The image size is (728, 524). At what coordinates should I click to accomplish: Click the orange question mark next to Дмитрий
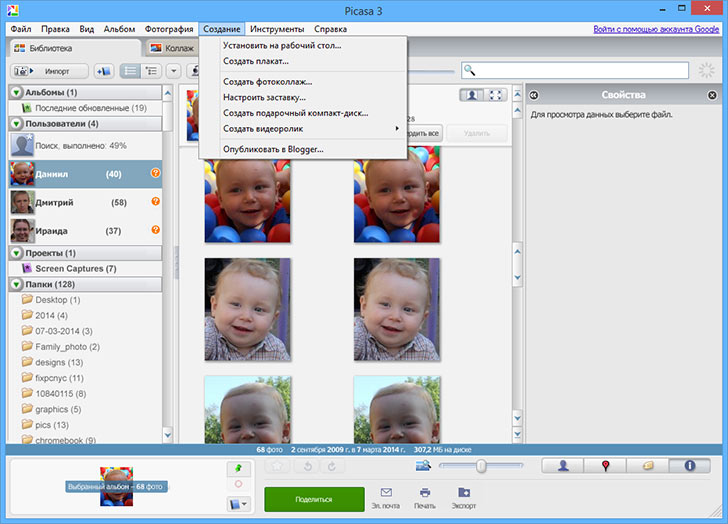coord(156,201)
